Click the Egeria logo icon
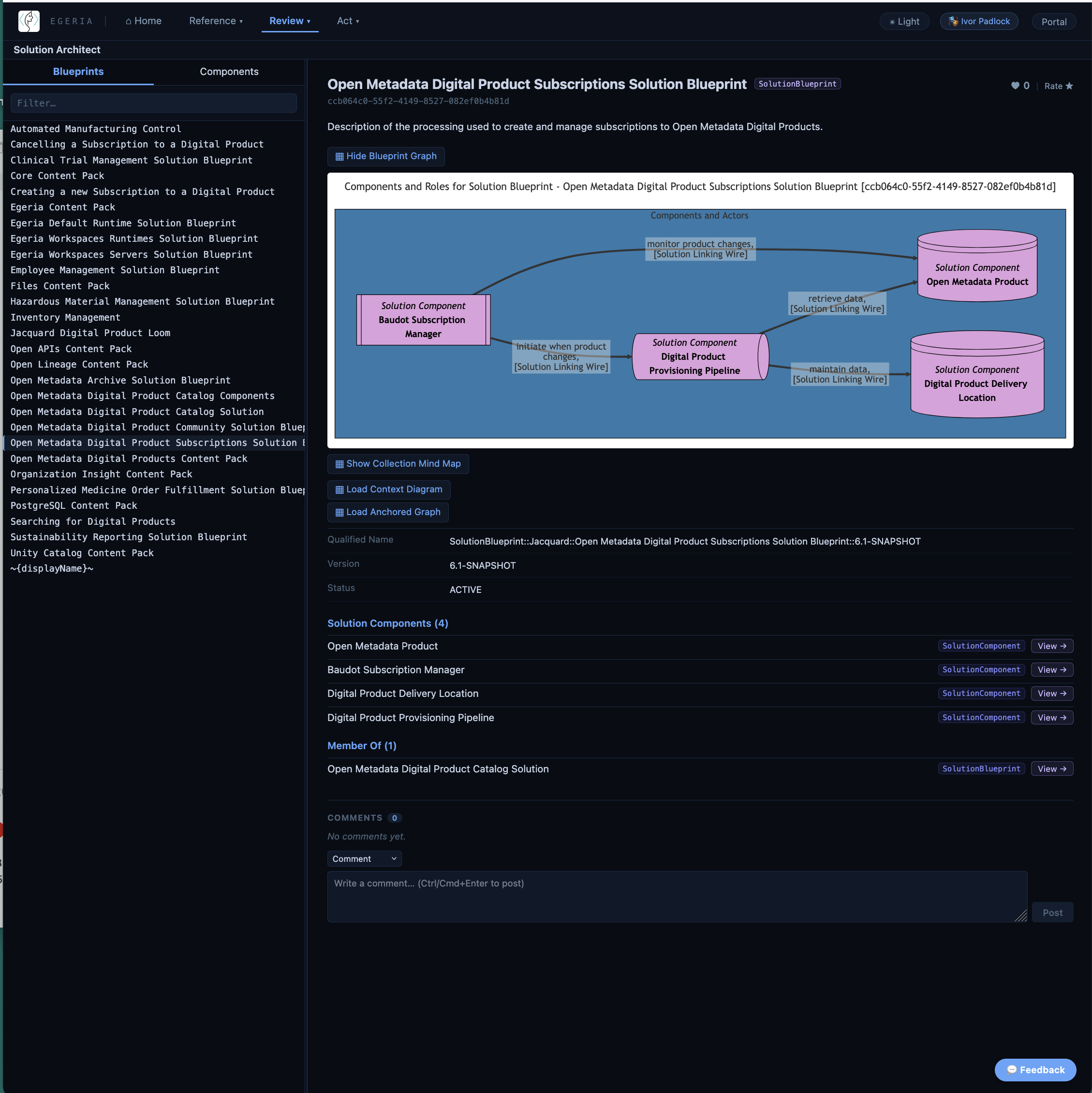The height and width of the screenshot is (1093, 1092). coord(29,21)
